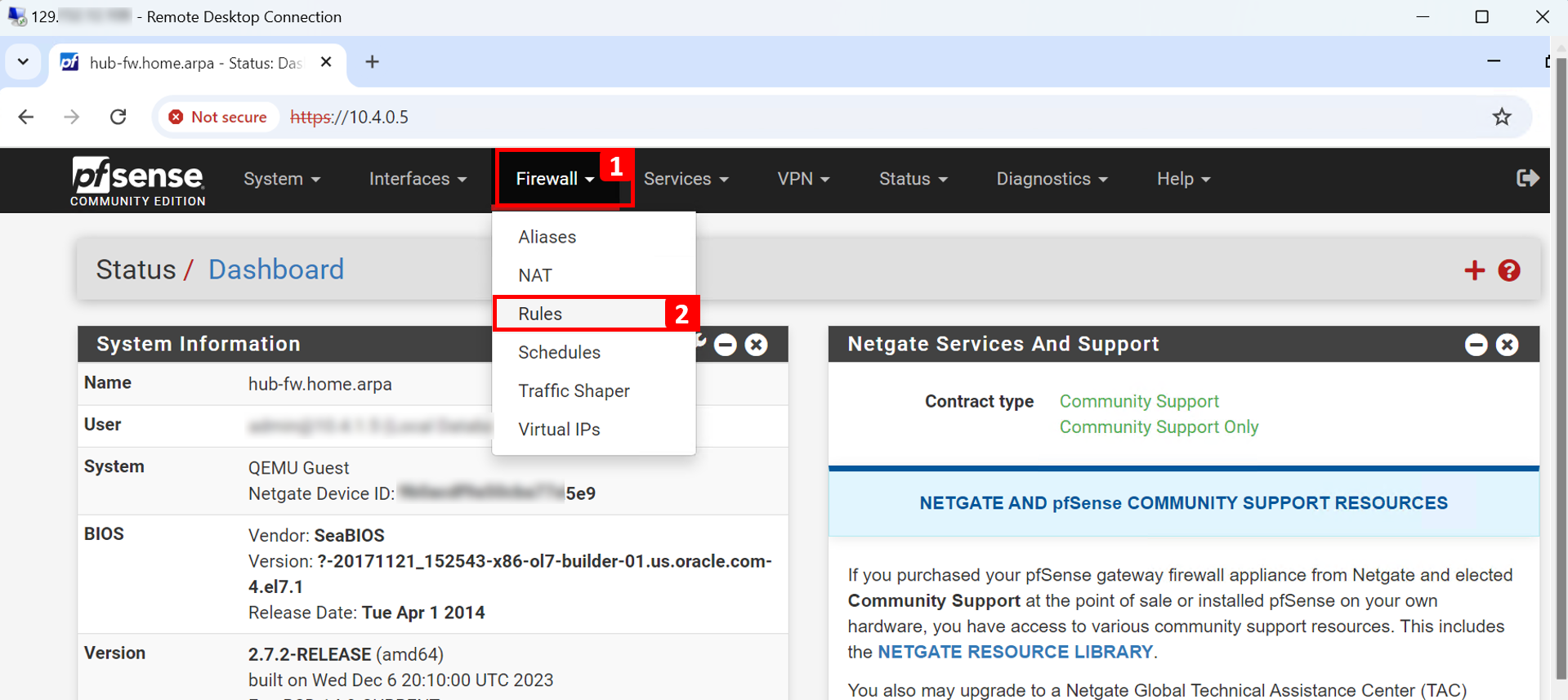Close the System Information widget
1568x700 pixels.
[x=757, y=345]
